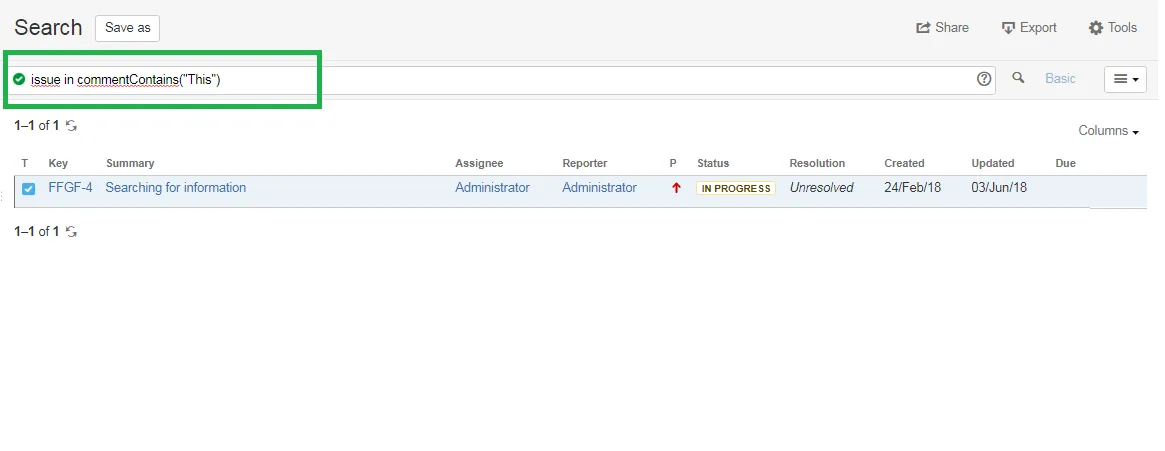
Task: Refresh results using top refresh icon
Action: [71, 126]
